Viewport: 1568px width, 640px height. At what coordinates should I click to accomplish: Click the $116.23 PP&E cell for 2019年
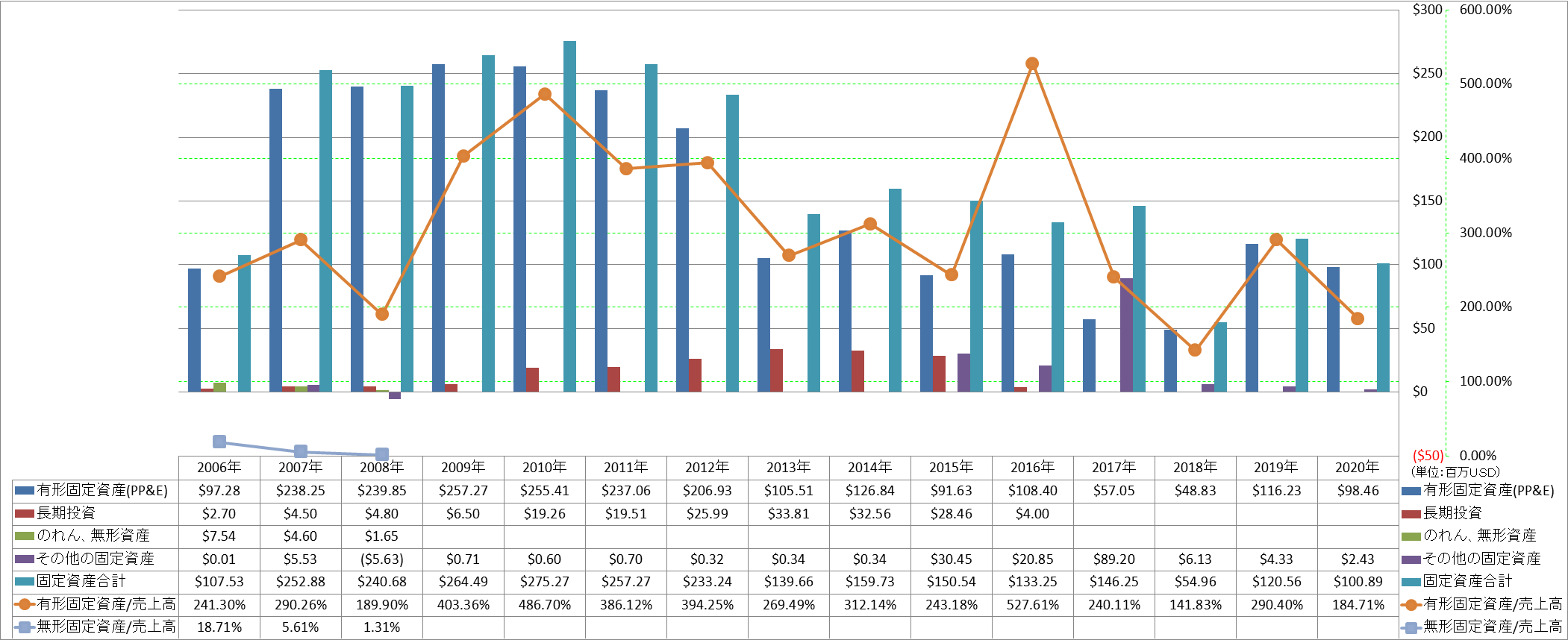click(x=1276, y=491)
